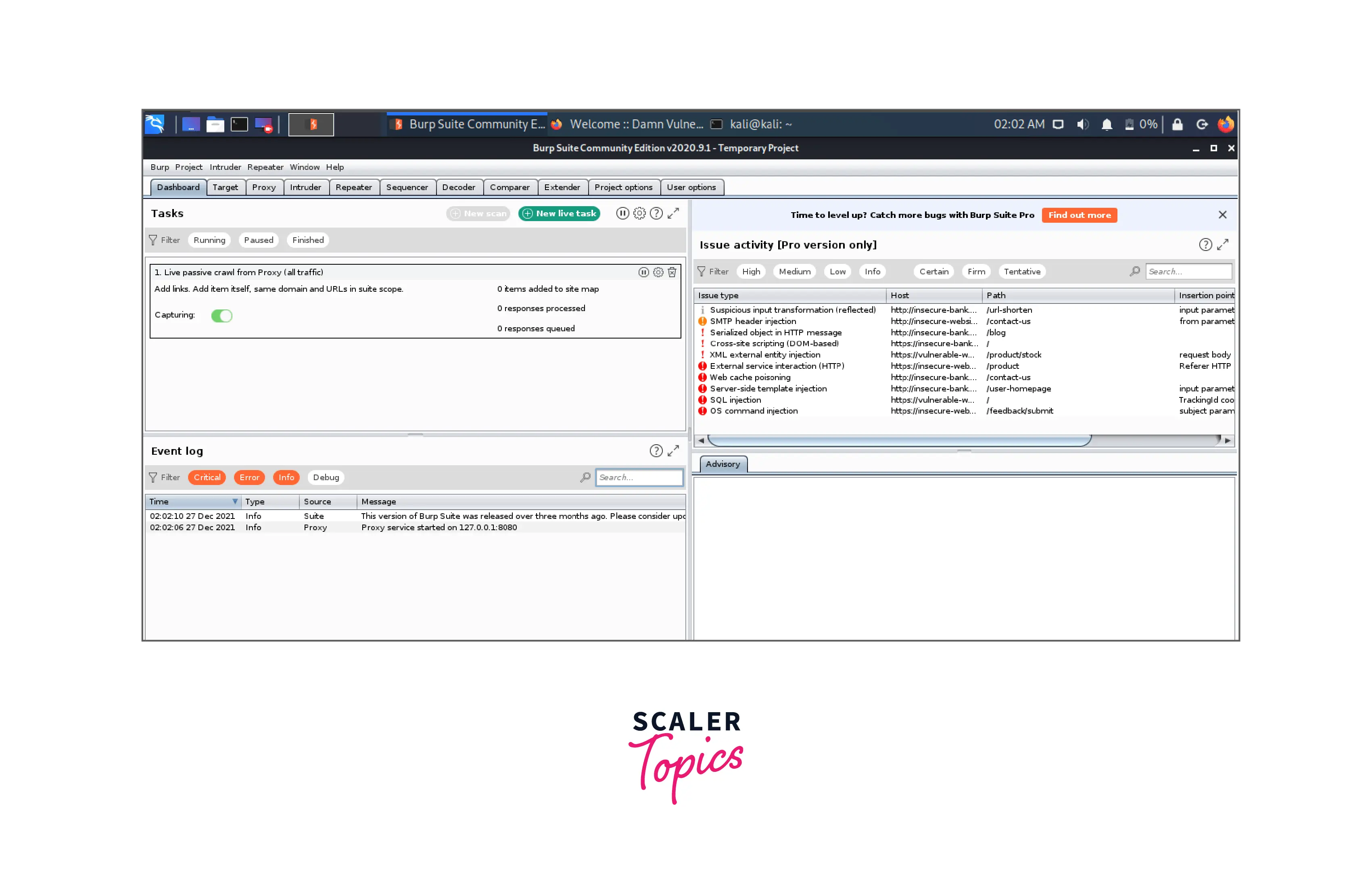Open Tasks panel settings gear
The image size is (1372, 878).
[639, 213]
